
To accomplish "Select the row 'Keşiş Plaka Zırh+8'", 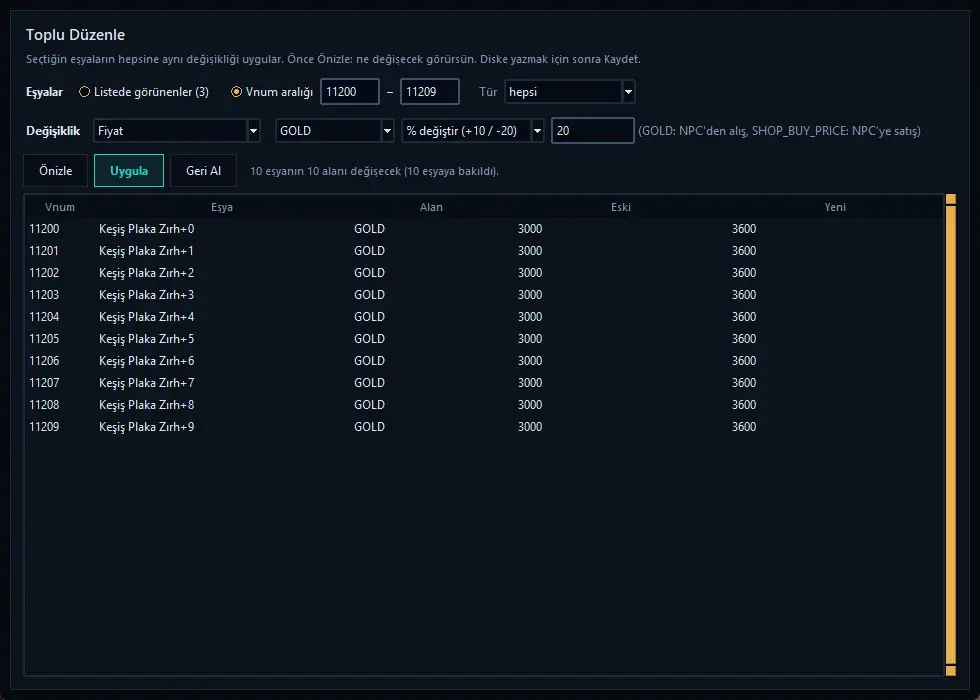I will pyautogui.click(x=484, y=404).
